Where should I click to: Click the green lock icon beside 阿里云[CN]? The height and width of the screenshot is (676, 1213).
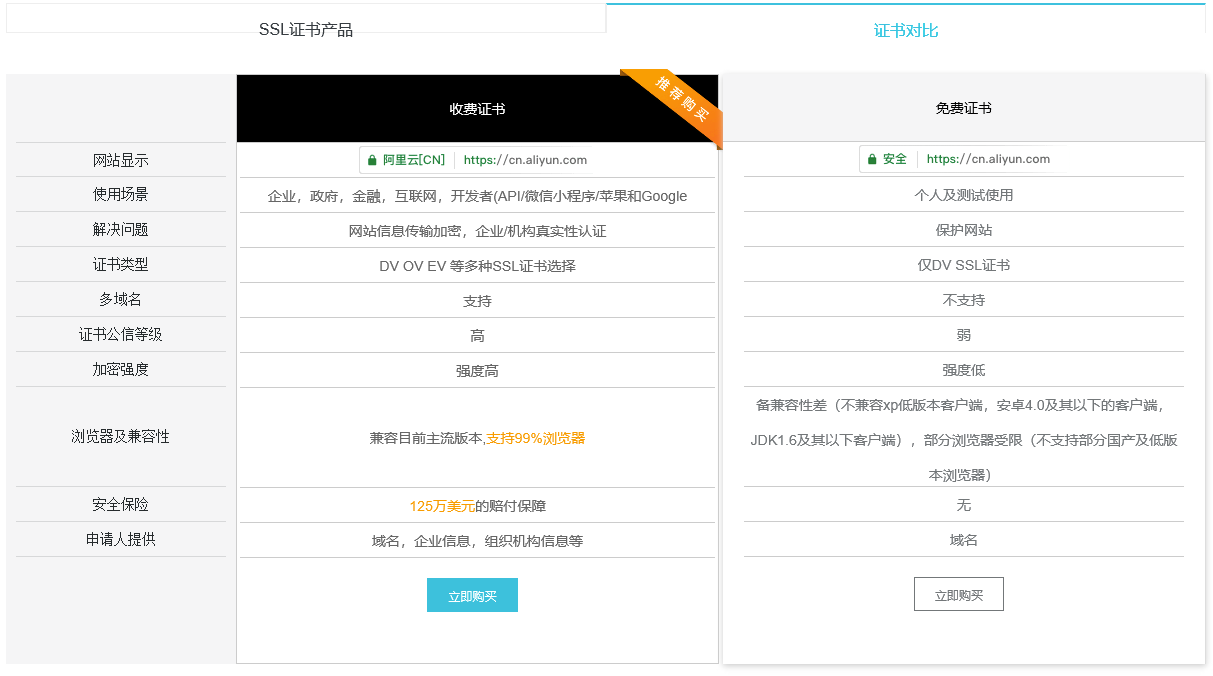[372, 160]
